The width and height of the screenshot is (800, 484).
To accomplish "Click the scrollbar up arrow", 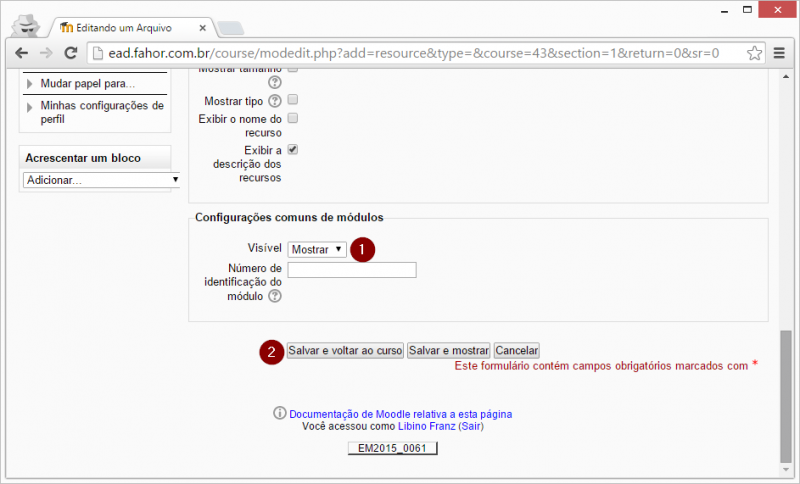I will point(786,77).
